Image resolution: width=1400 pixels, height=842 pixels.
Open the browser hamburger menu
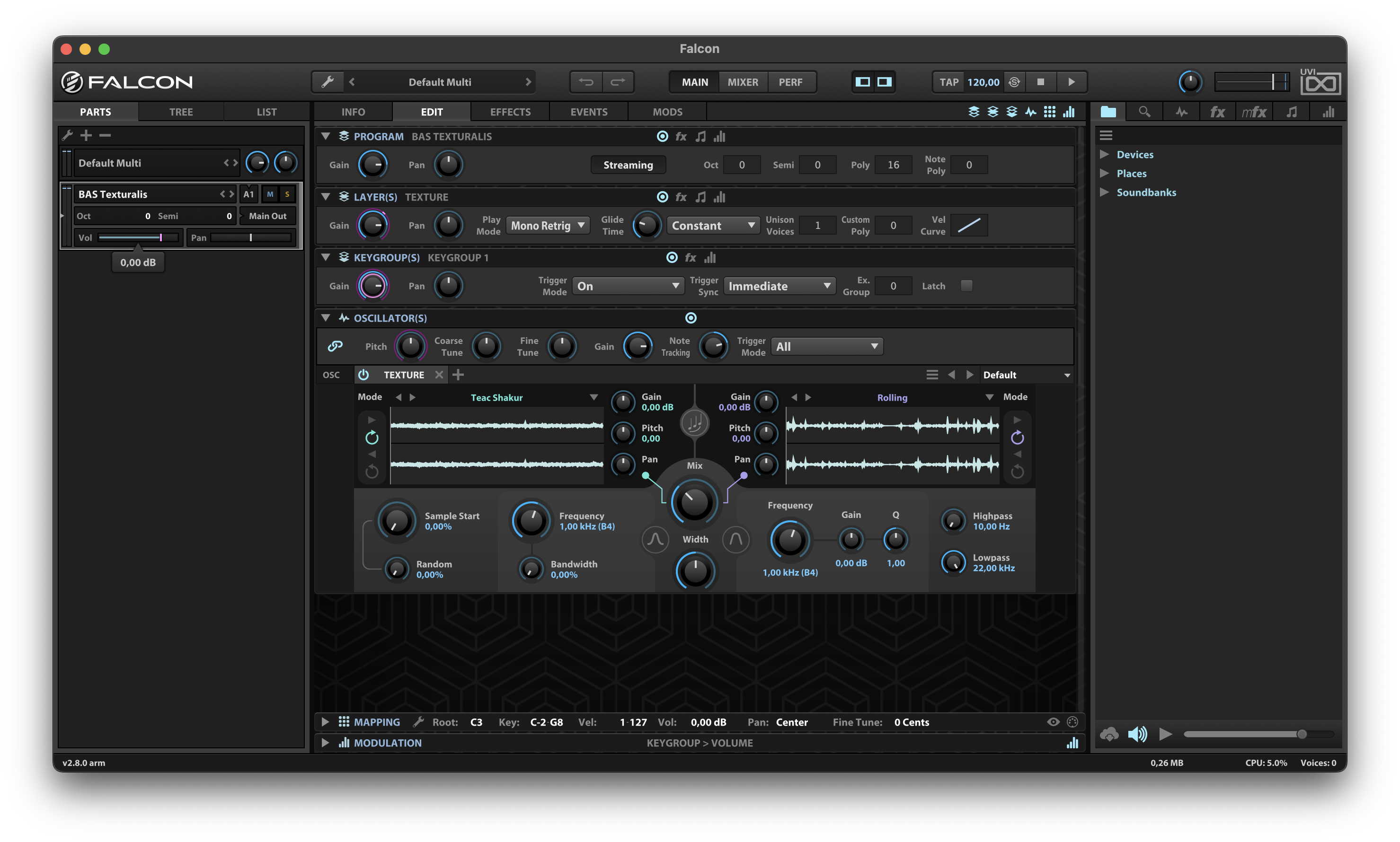pyautogui.click(x=1106, y=135)
